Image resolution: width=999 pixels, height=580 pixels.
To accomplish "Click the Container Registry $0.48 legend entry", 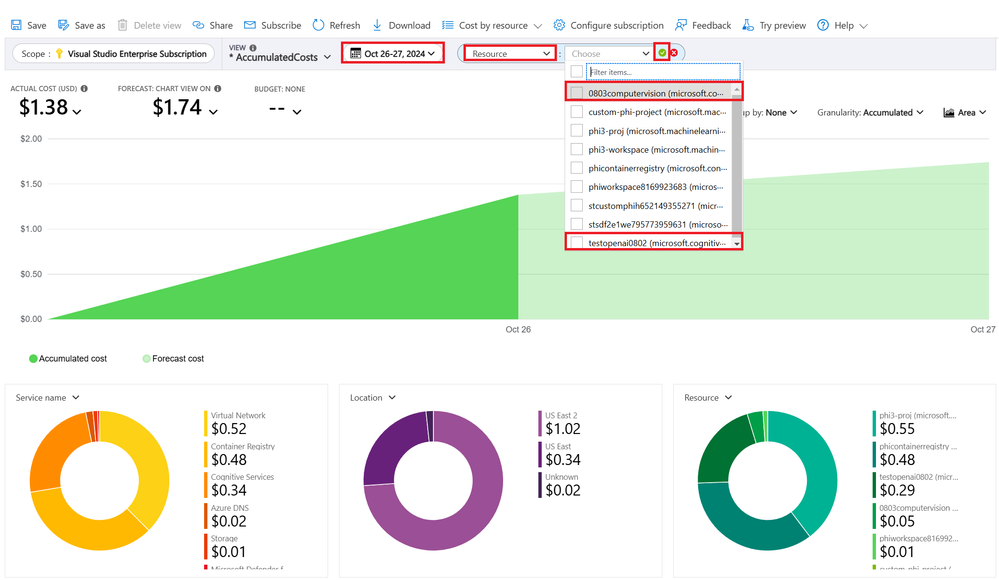I will click(x=242, y=454).
